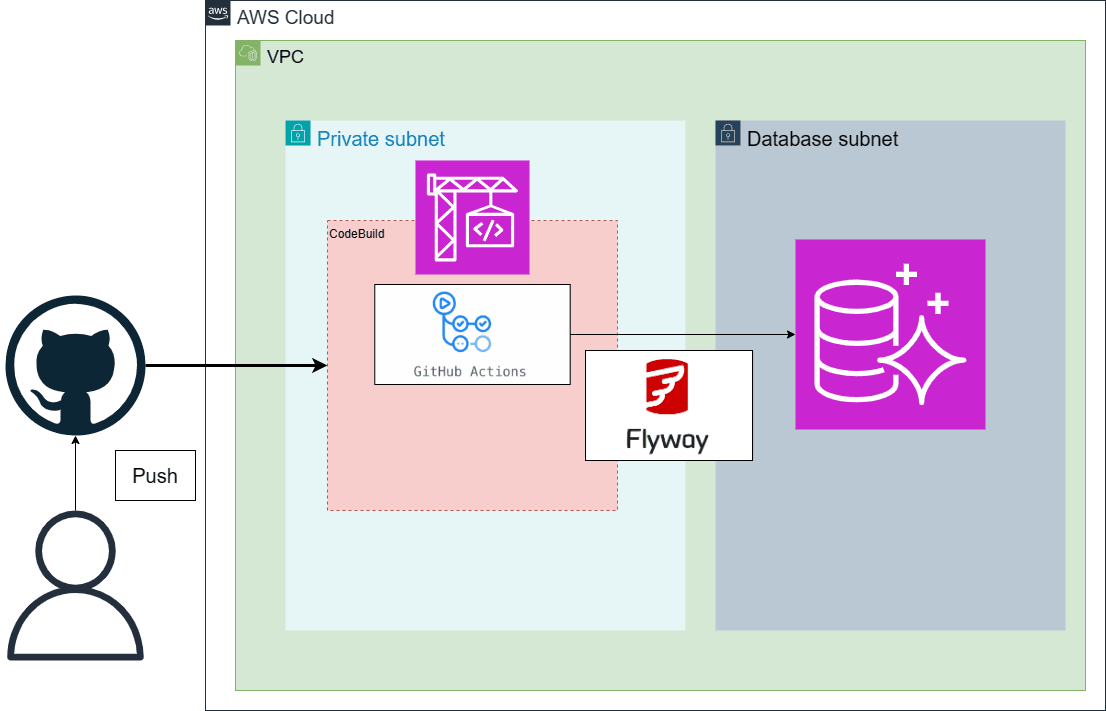1106x711 pixels.
Task: Select the Flyway wordmark text
Action: click(667, 439)
